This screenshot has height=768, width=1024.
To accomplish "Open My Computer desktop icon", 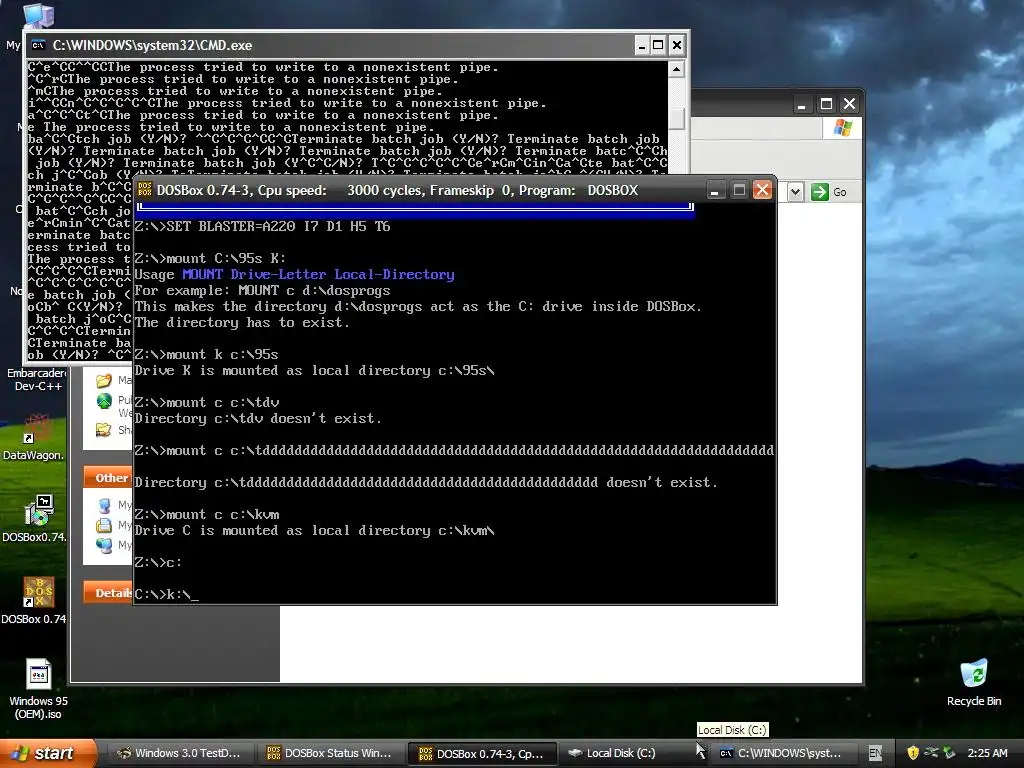I will pos(38,16).
